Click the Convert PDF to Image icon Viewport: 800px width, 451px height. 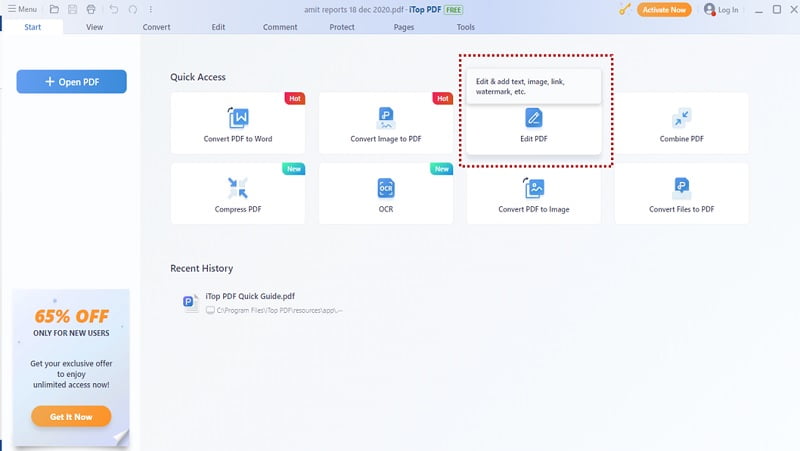pyautogui.click(x=534, y=188)
